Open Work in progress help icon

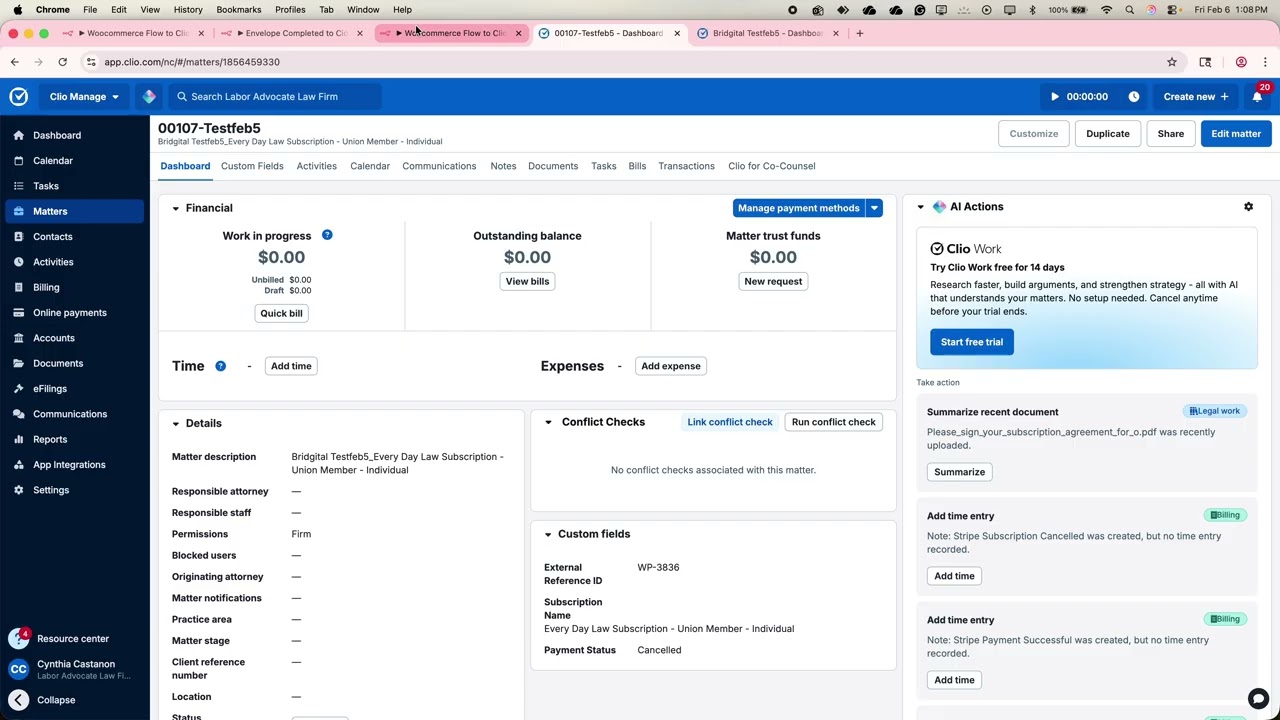click(327, 235)
